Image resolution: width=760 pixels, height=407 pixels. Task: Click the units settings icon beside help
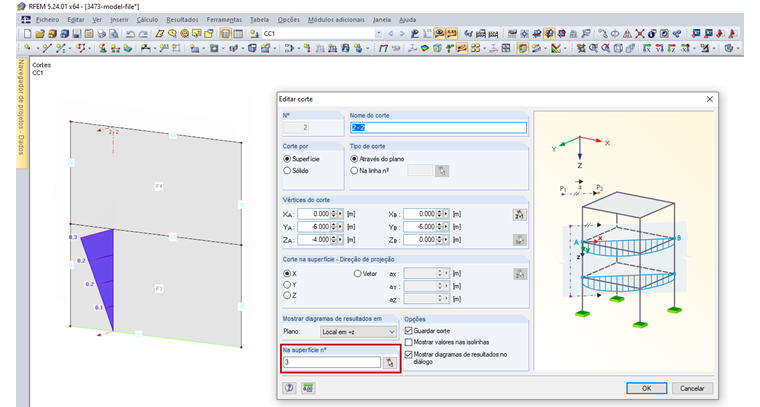pyautogui.click(x=308, y=387)
